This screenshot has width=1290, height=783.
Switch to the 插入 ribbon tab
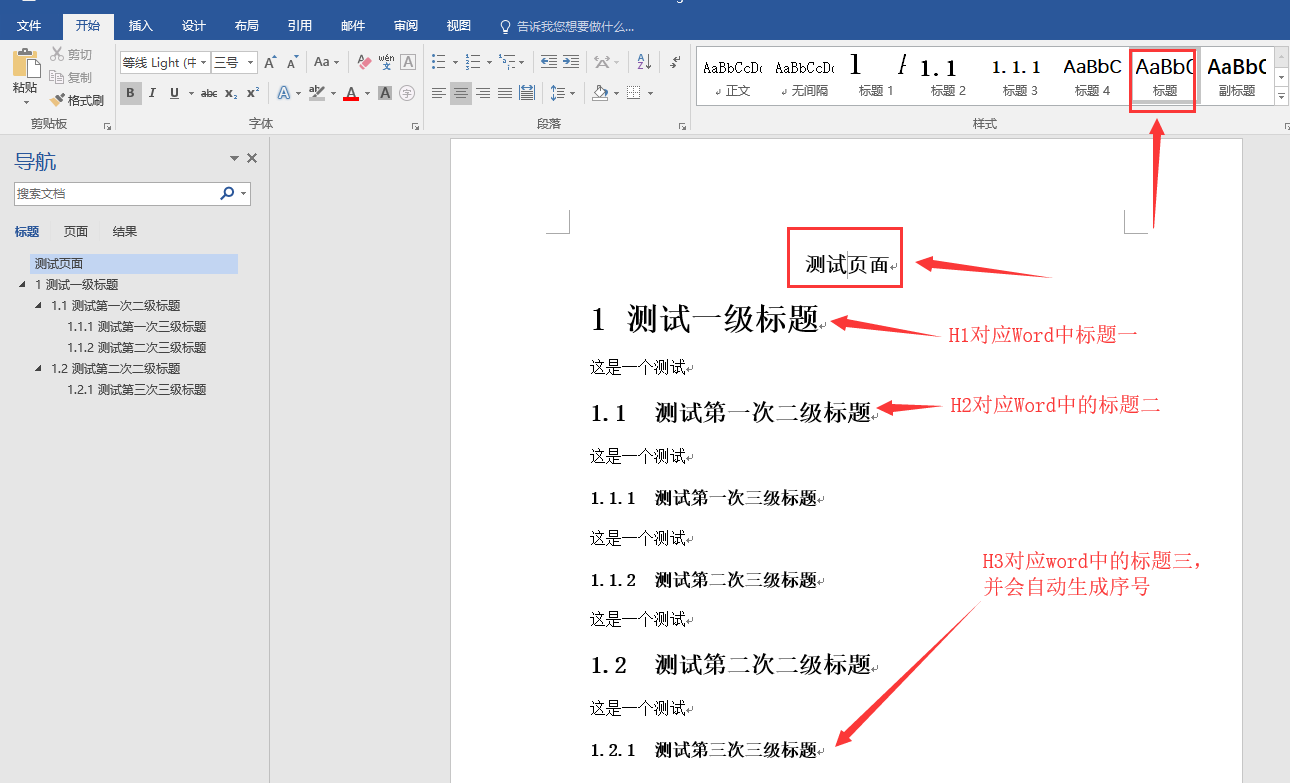pos(140,25)
